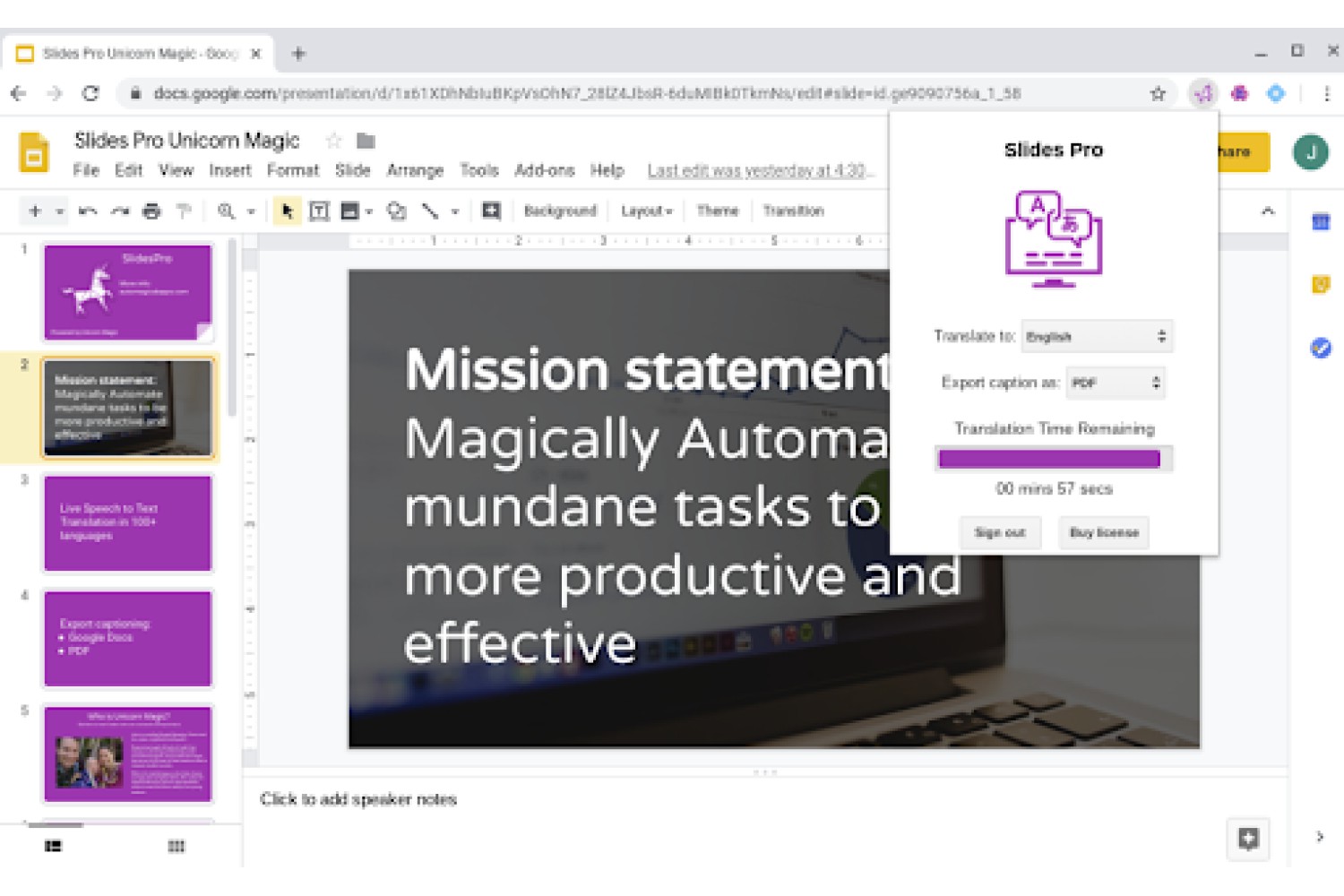The image size is (1344, 896).
Task: Open the Transition panel button
Action: 793,211
